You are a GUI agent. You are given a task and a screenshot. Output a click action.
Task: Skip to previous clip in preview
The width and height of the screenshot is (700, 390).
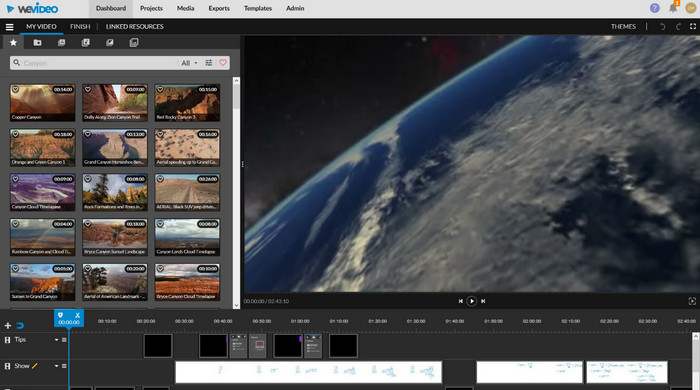point(460,301)
